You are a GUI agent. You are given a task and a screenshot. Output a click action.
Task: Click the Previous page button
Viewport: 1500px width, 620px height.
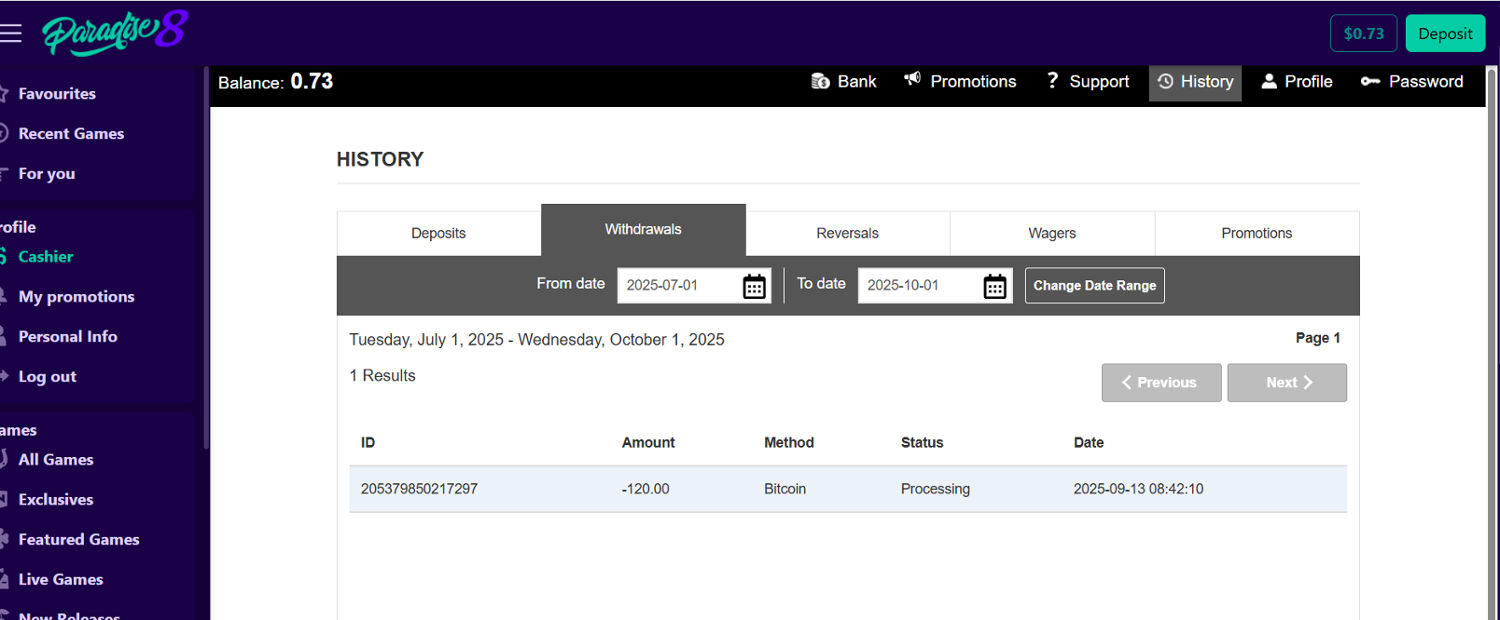tap(1161, 383)
